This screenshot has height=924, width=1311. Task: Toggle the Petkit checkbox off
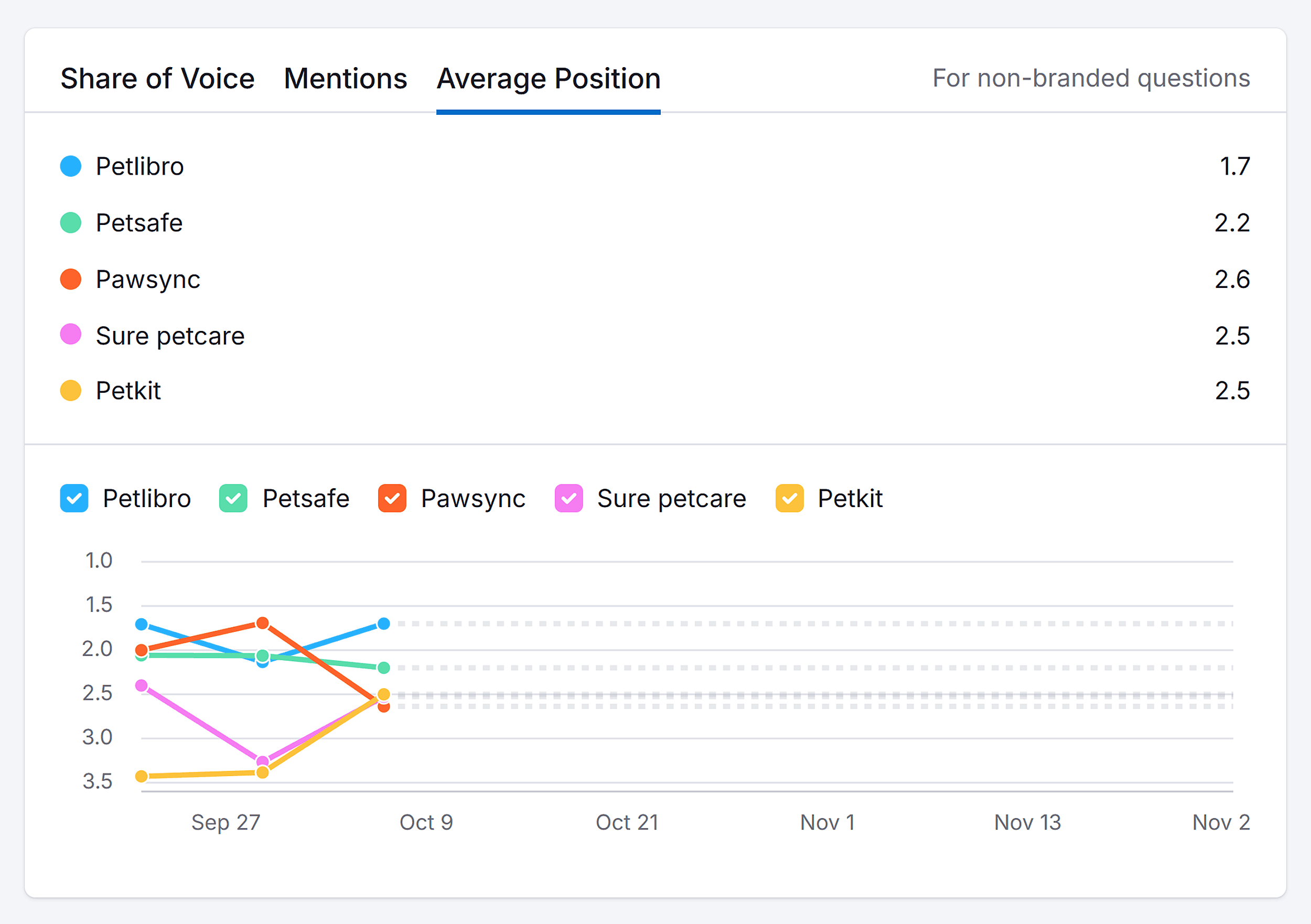[790, 498]
